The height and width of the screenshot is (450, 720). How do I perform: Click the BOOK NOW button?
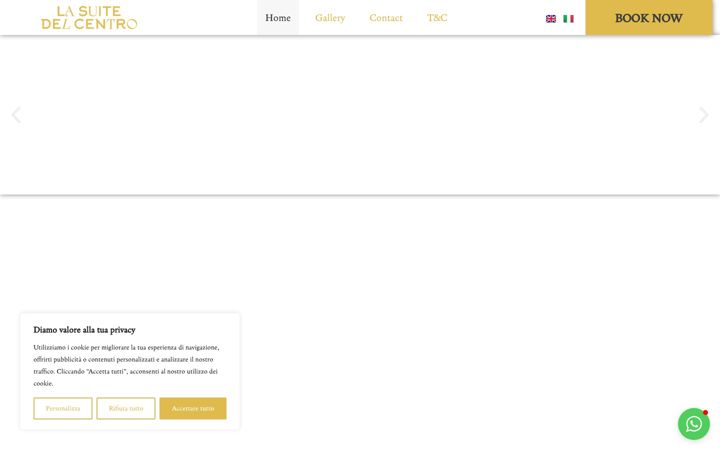[648, 17]
